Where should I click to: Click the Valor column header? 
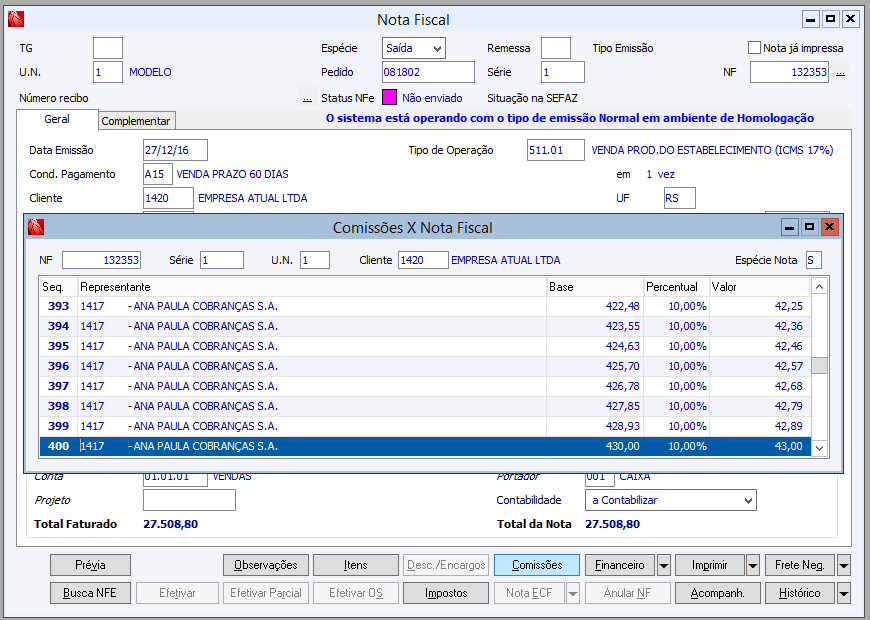coord(760,287)
